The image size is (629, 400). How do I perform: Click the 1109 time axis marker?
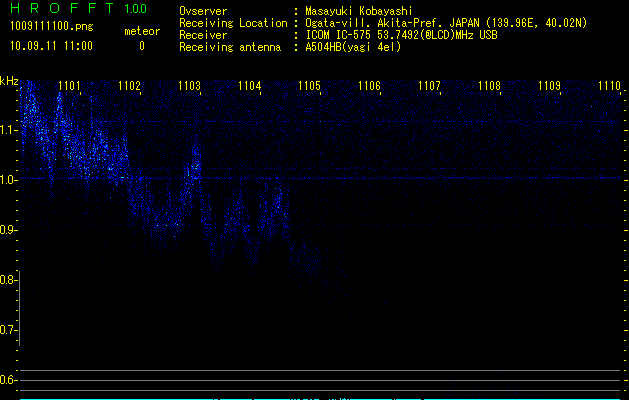pyautogui.click(x=550, y=86)
